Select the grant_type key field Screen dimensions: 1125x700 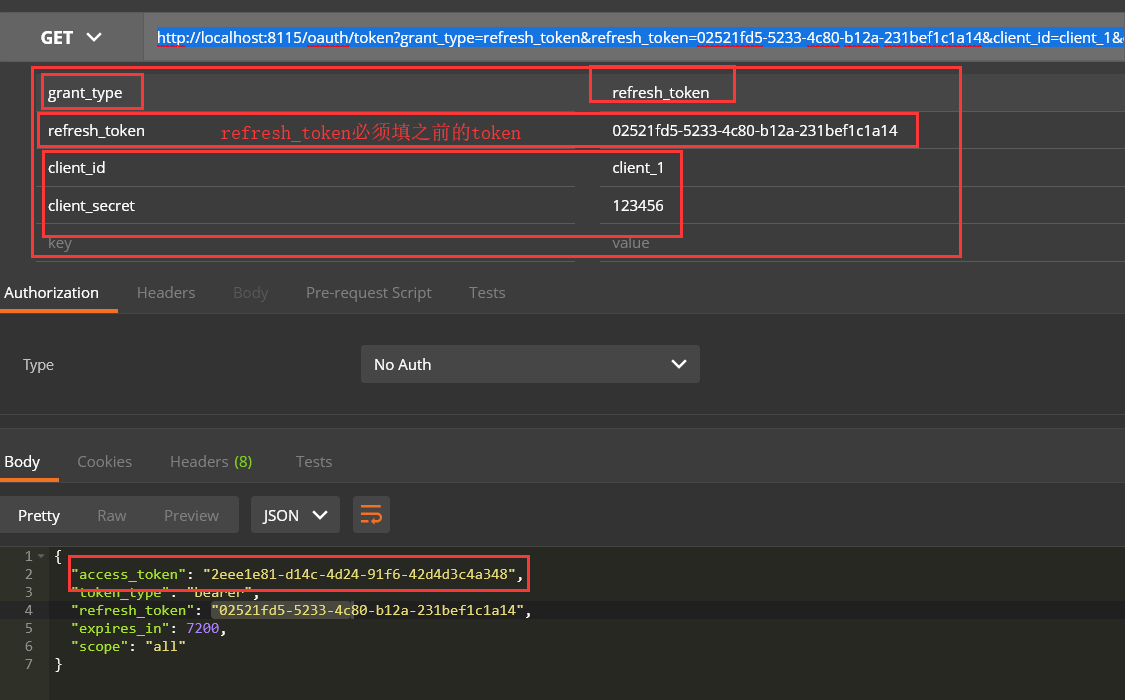(305, 93)
